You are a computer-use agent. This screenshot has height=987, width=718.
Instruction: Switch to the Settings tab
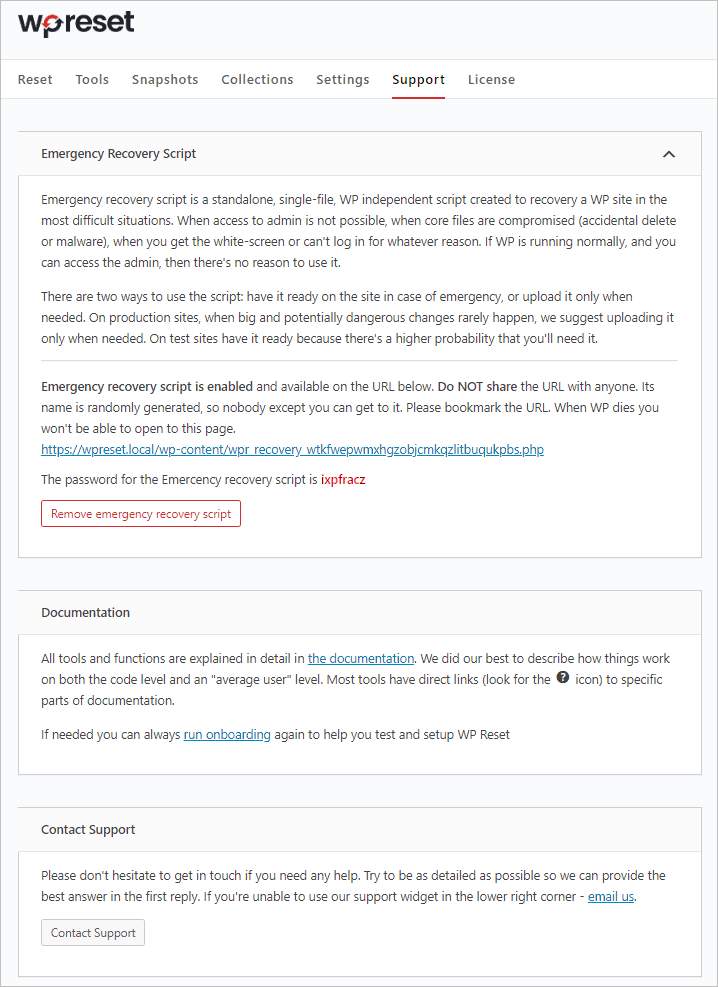pos(342,79)
